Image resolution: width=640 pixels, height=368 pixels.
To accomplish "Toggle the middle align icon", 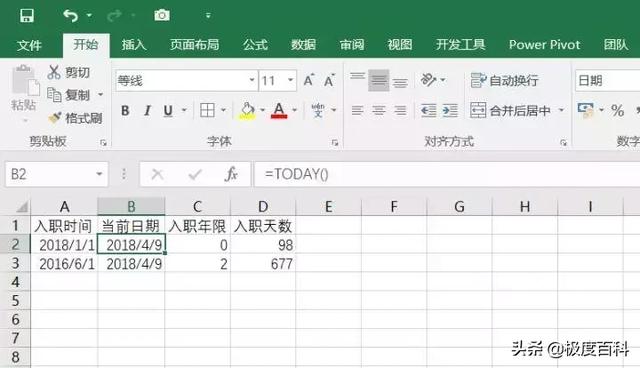I will click(x=379, y=80).
